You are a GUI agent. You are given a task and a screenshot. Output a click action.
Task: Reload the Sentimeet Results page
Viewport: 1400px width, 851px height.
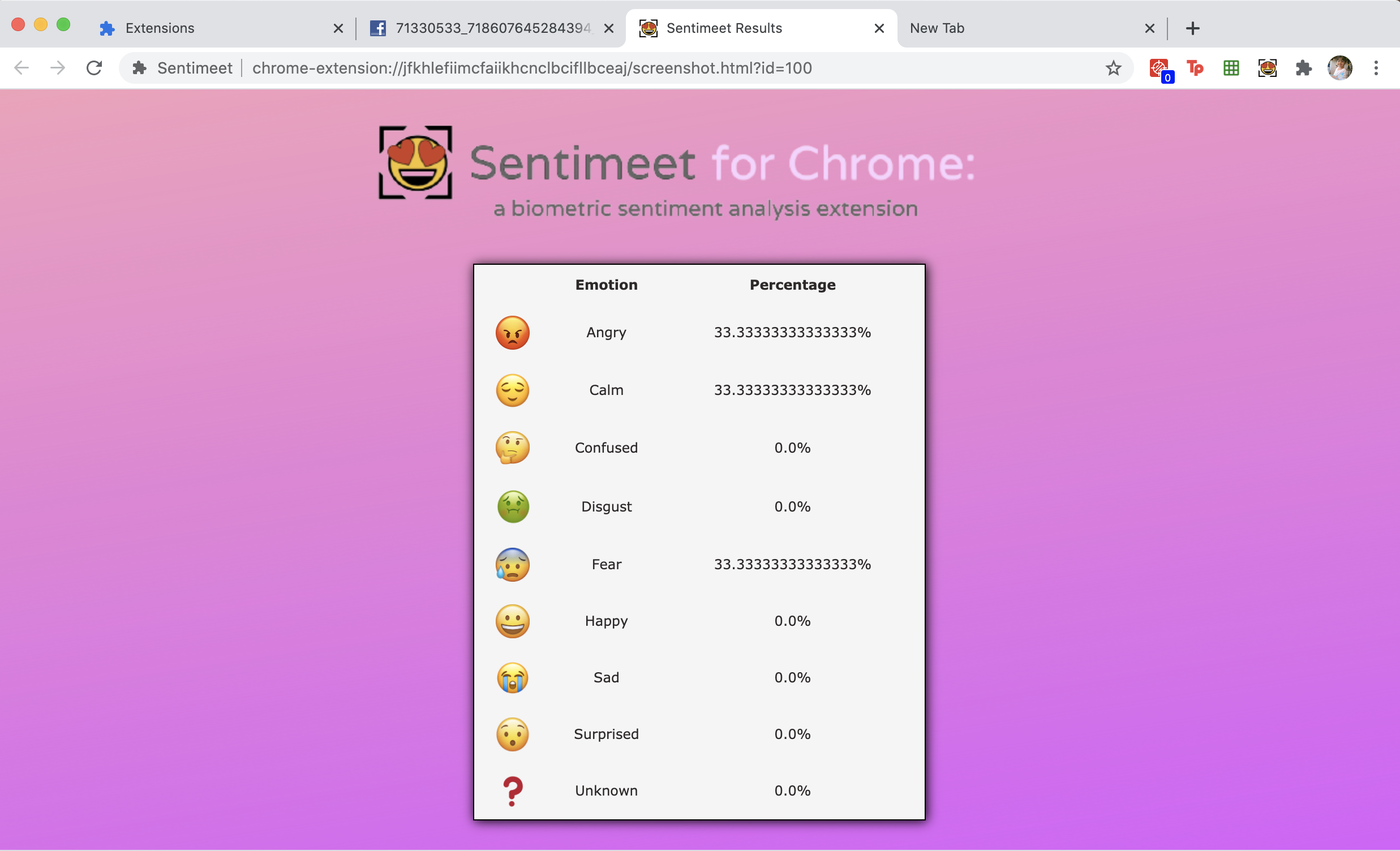click(95, 68)
